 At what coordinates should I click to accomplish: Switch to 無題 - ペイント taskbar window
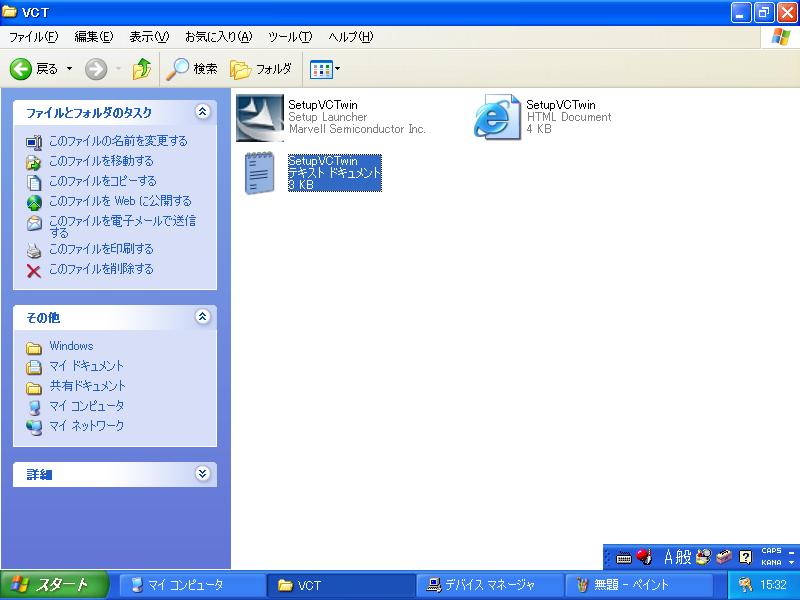tap(638, 585)
